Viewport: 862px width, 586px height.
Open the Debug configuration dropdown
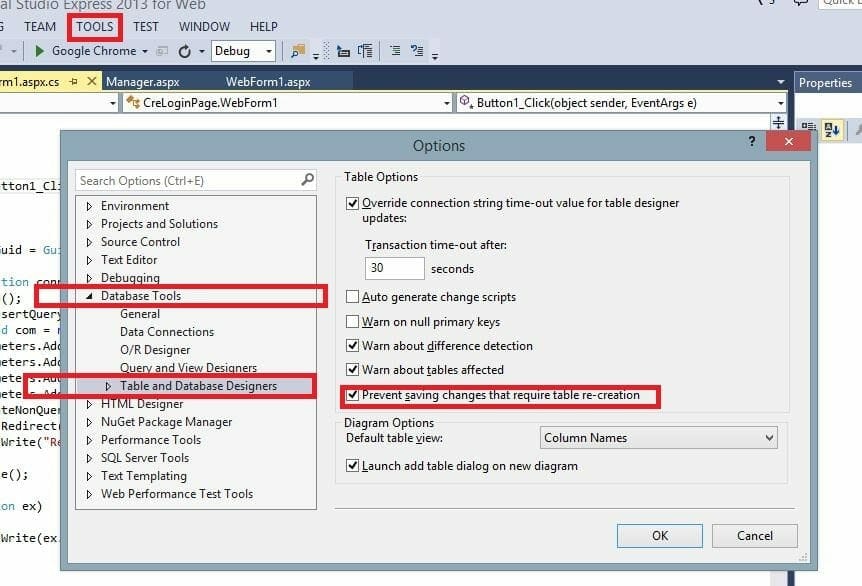coord(243,51)
